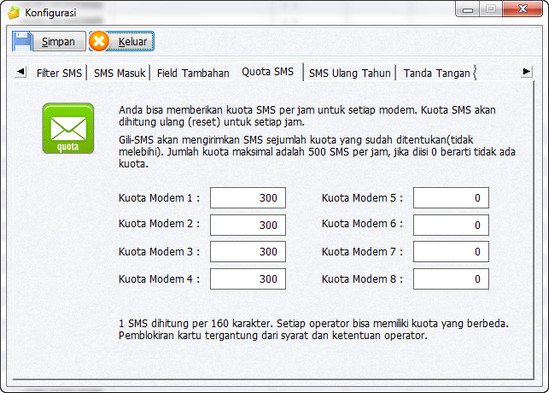Go to the SMS Ulang Tahun tab
Viewport: 549px width, 393px height.
[x=349, y=73]
